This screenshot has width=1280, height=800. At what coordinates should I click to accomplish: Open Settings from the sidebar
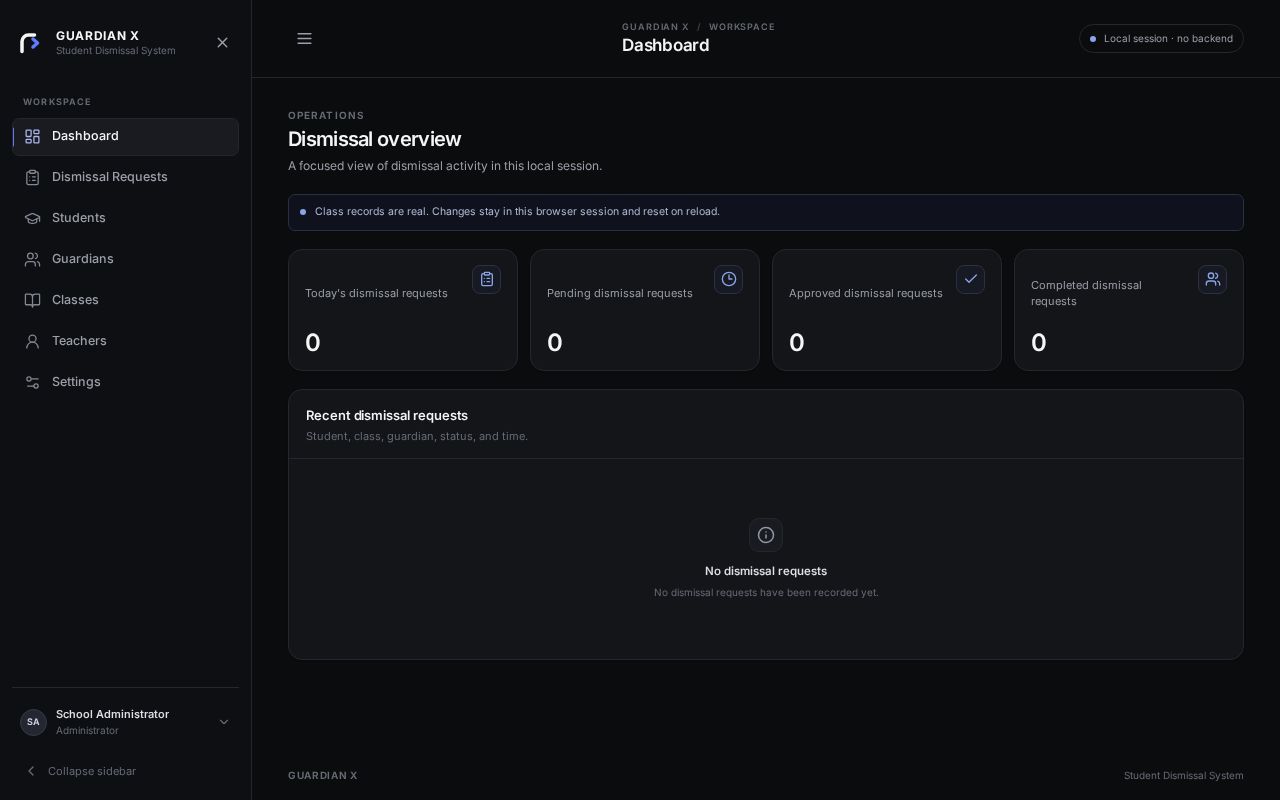pos(126,382)
